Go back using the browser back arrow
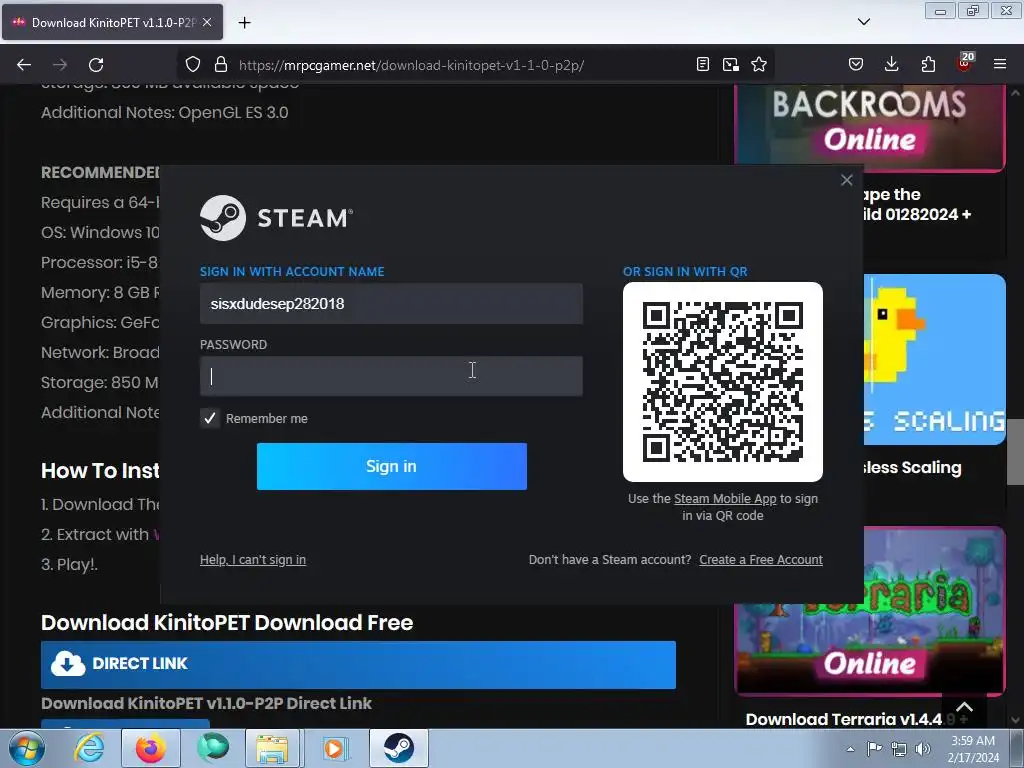The image size is (1024, 768). click(24, 65)
